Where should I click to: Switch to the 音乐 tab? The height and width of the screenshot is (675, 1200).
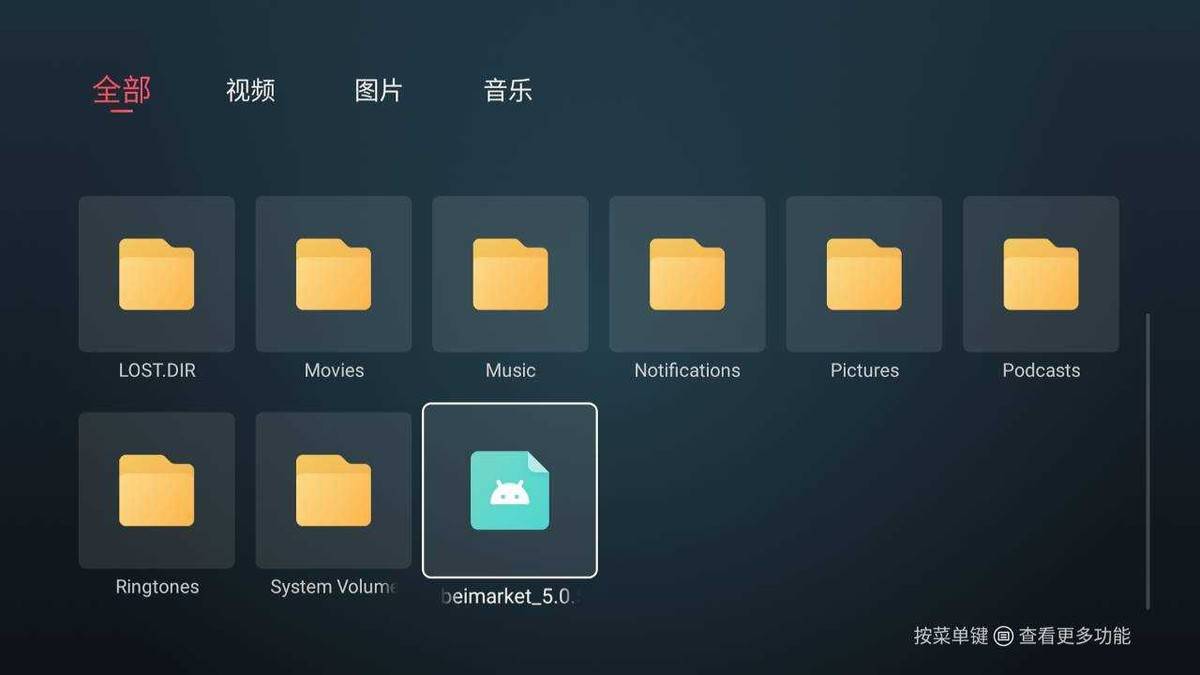[x=508, y=91]
